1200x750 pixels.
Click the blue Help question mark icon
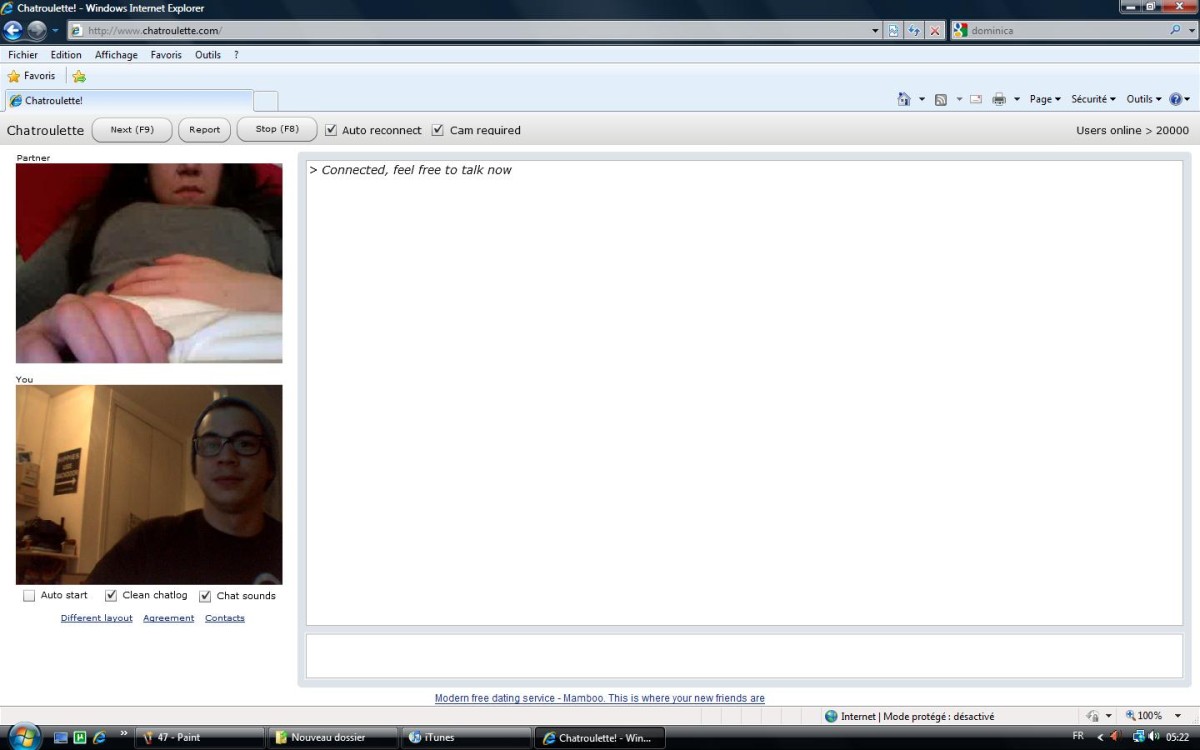[x=1175, y=99]
